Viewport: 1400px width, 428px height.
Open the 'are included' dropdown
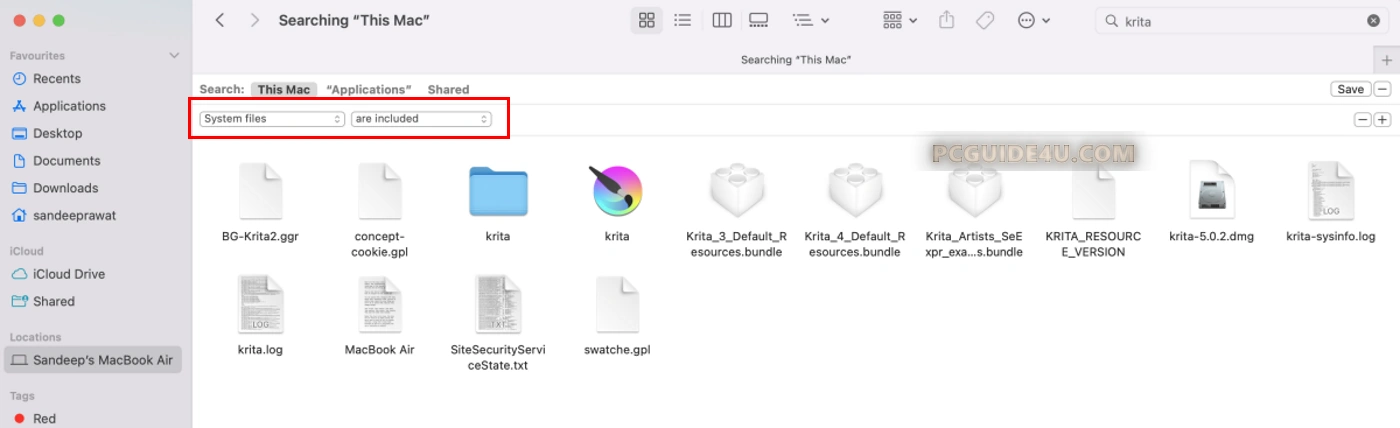(x=421, y=119)
